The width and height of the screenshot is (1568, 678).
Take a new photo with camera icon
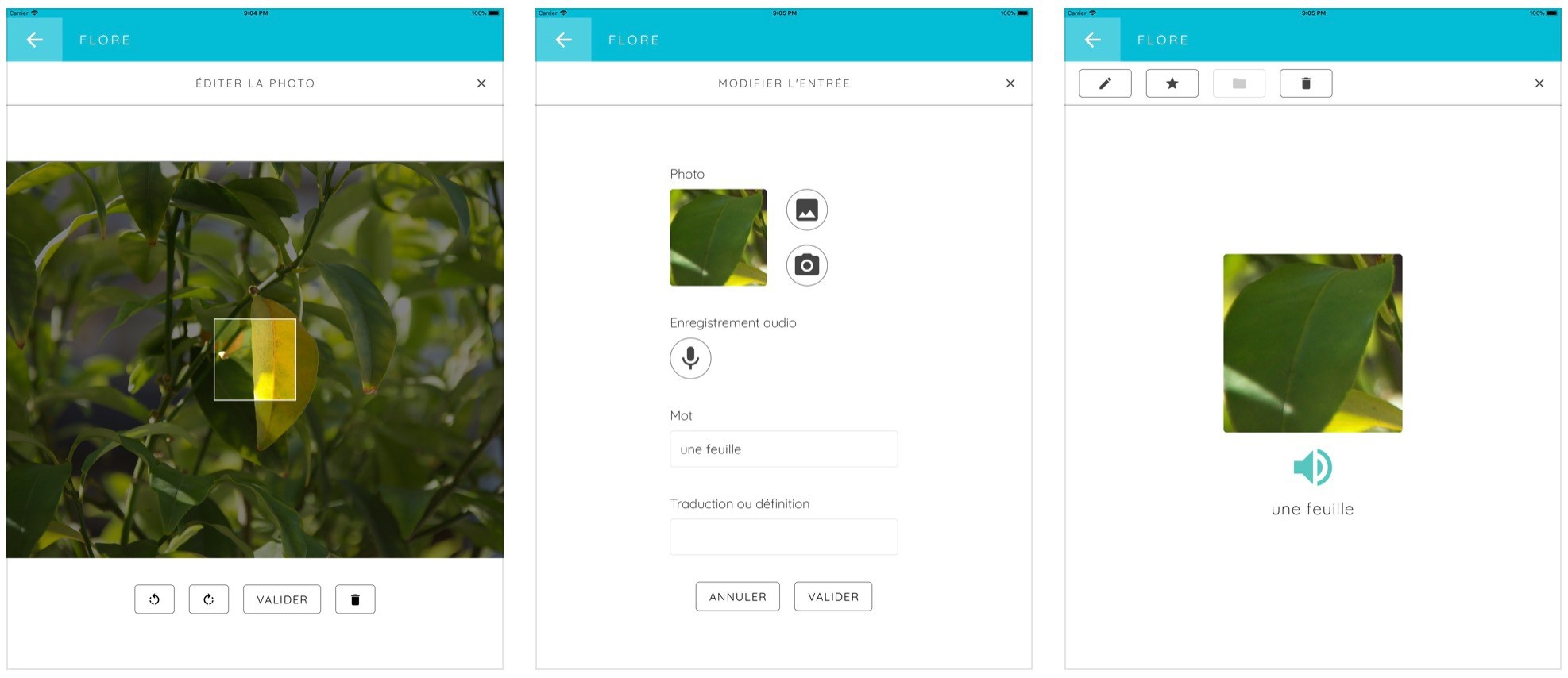click(807, 265)
